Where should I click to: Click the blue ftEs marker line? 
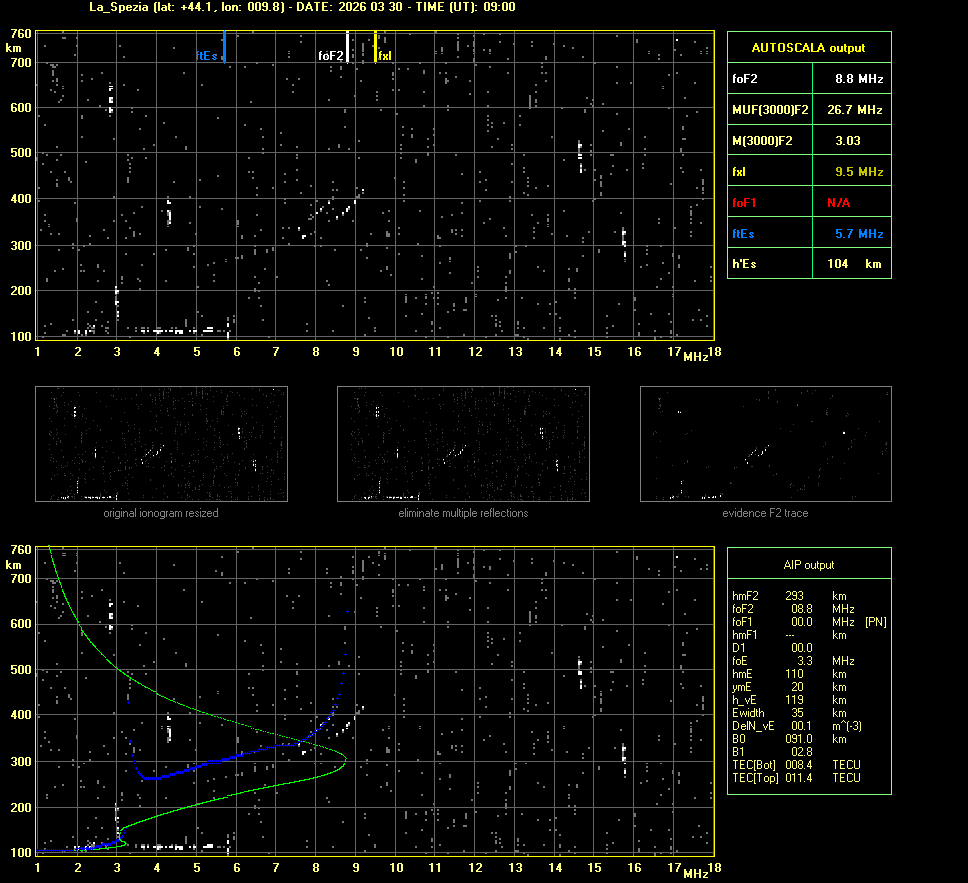coord(225,46)
